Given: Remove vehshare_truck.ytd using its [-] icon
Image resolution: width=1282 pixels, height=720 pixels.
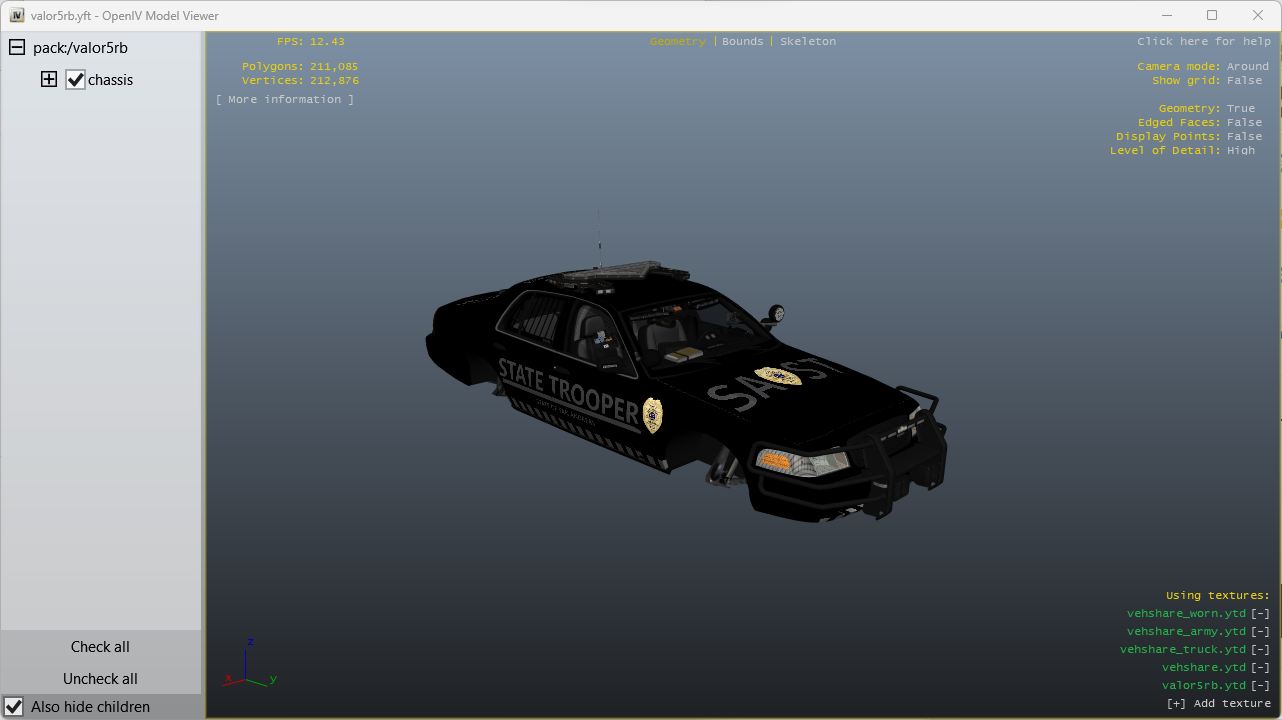Looking at the screenshot, I should 1260,650.
